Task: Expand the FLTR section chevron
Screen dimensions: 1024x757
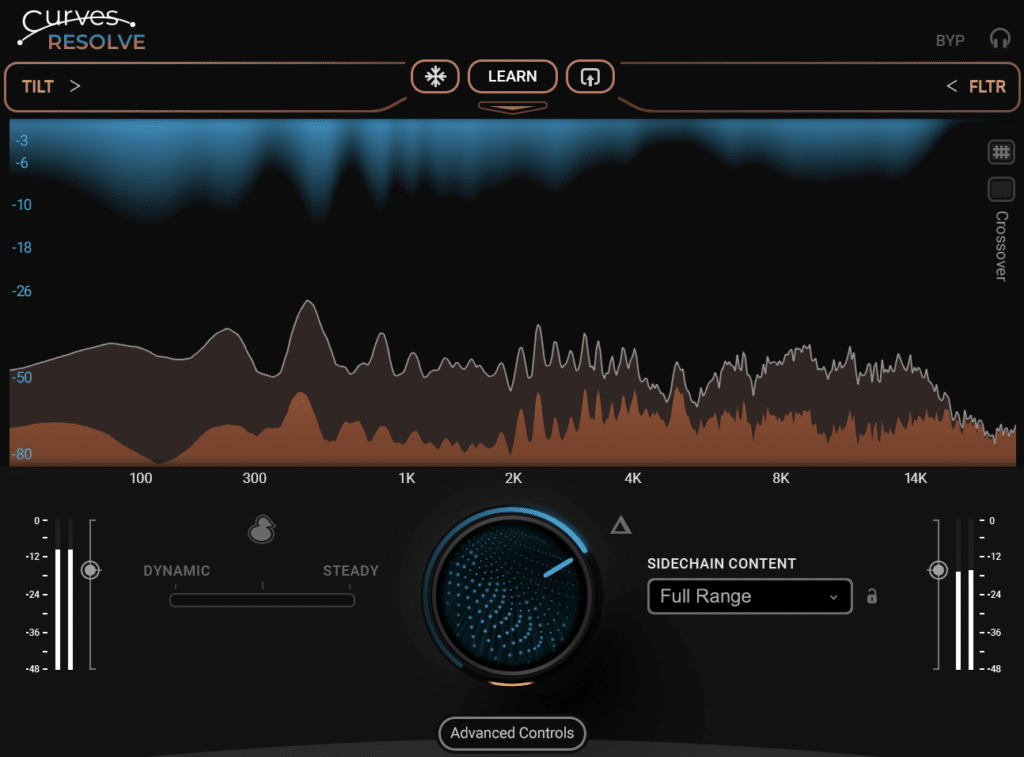Action: 950,86
